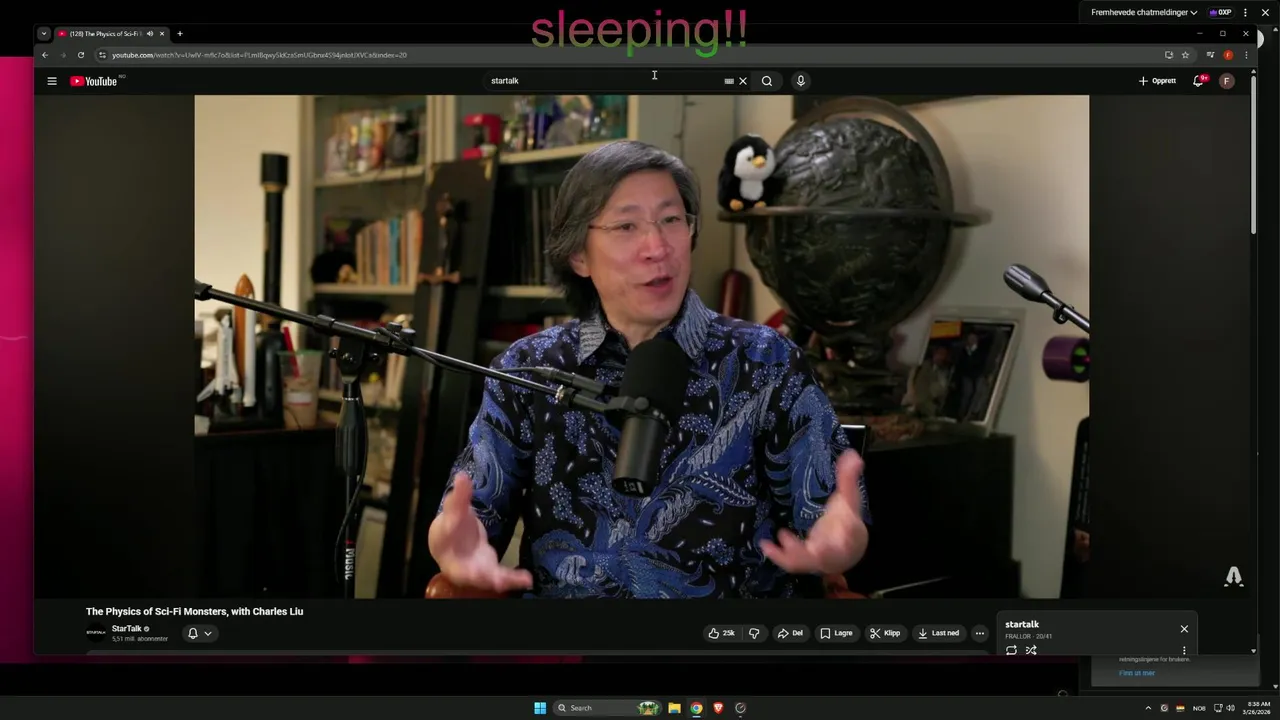Viewport: 1280px width, 720px height.
Task: Click the video player to pause
Action: point(641,347)
